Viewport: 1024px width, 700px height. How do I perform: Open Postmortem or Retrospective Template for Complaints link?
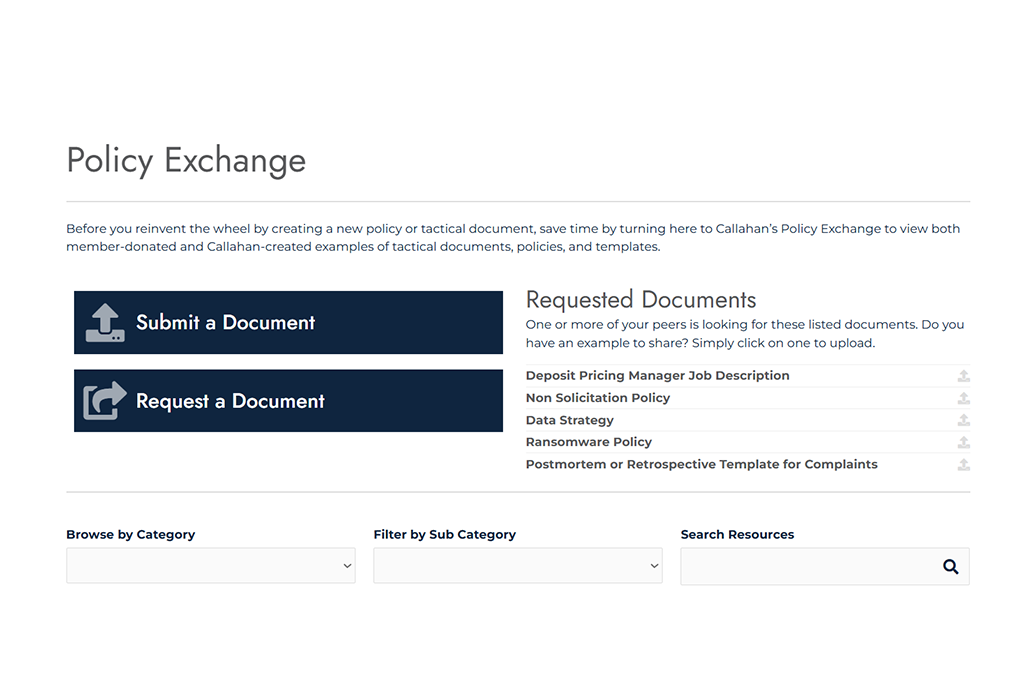pos(701,464)
